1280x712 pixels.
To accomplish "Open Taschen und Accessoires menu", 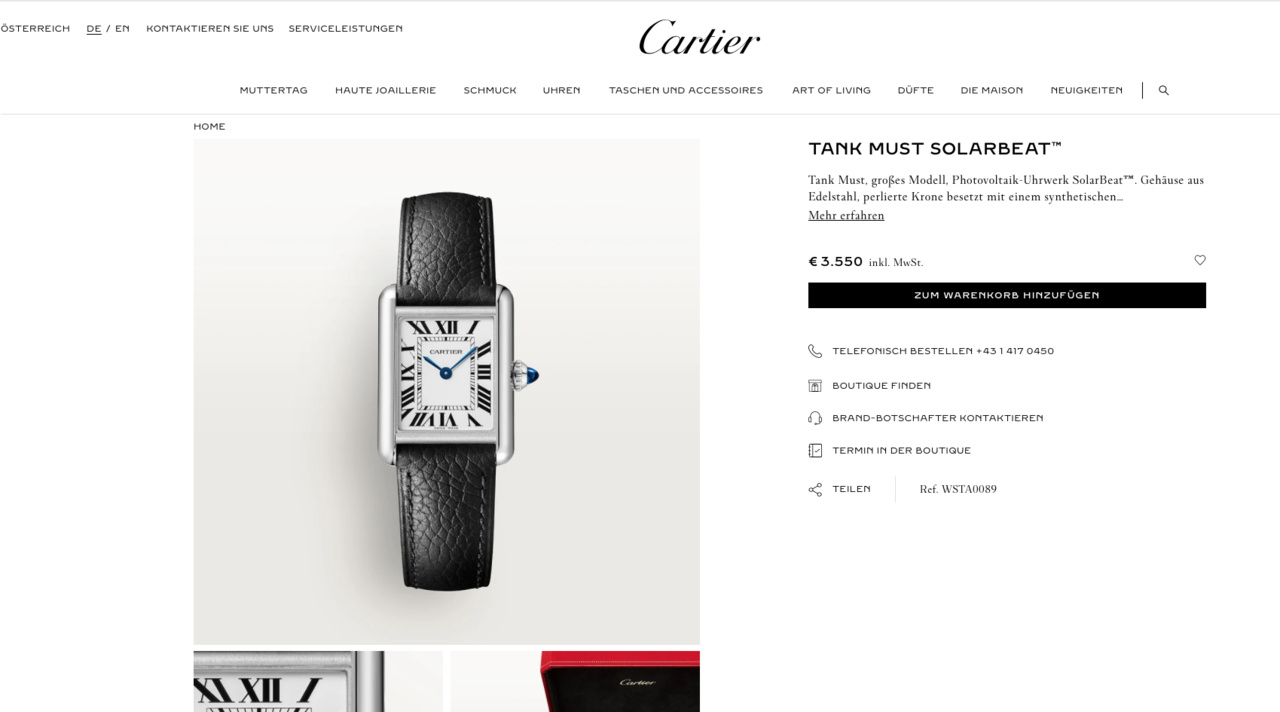I will click(x=686, y=90).
